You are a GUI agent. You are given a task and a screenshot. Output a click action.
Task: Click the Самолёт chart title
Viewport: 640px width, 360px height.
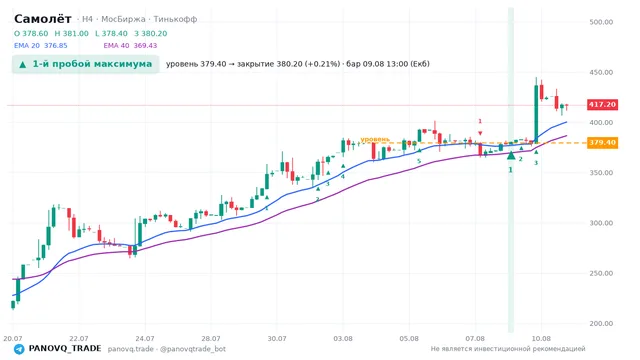[x=43, y=19]
